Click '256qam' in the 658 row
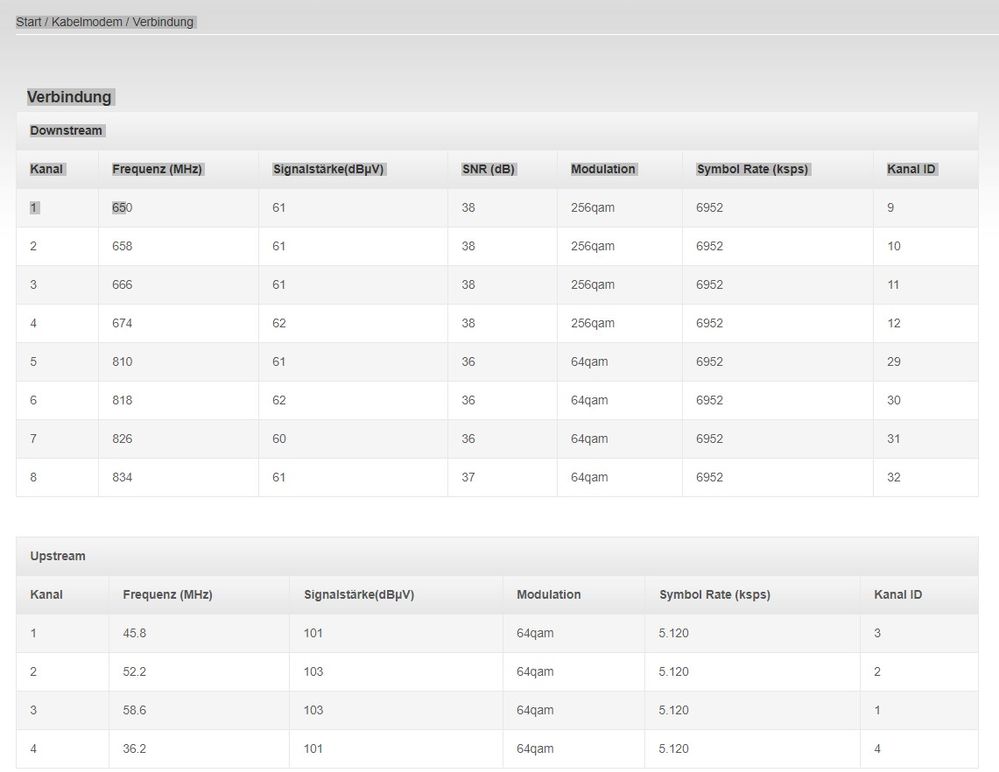Image resolution: width=999 pixels, height=772 pixels. 593,247
